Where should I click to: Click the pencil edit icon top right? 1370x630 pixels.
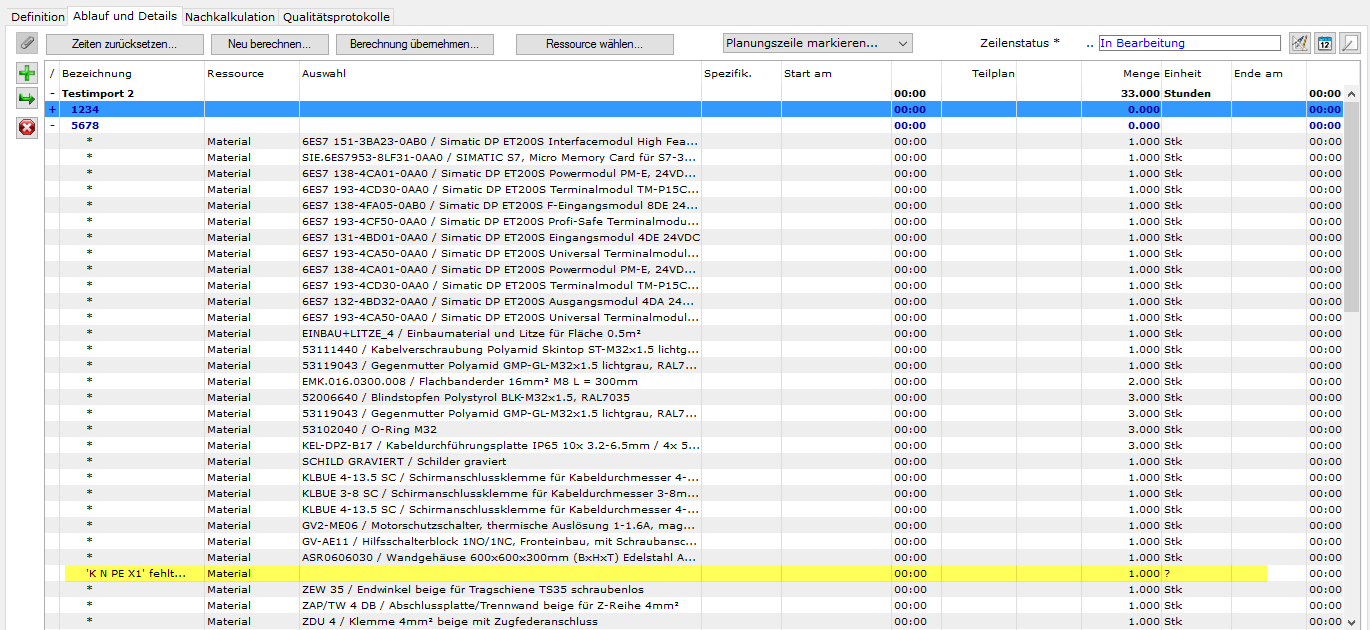coord(1350,44)
